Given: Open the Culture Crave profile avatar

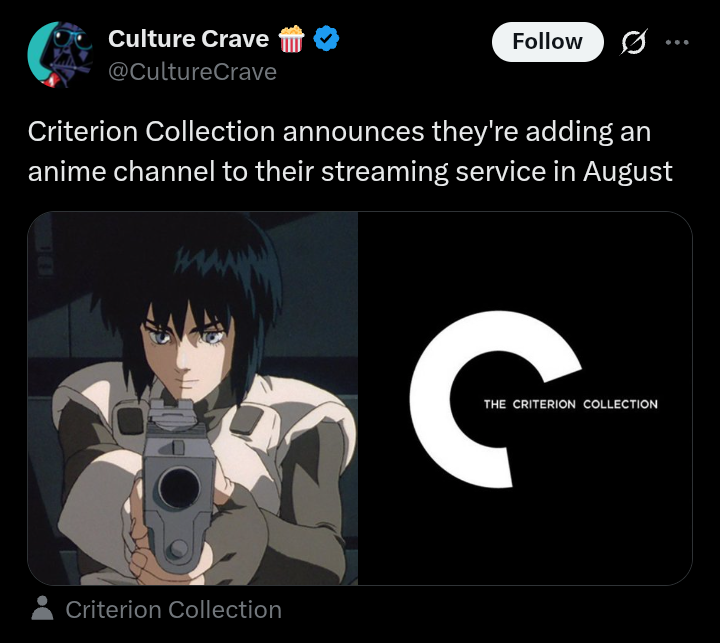Looking at the screenshot, I should pyautogui.click(x=60, y=55).
